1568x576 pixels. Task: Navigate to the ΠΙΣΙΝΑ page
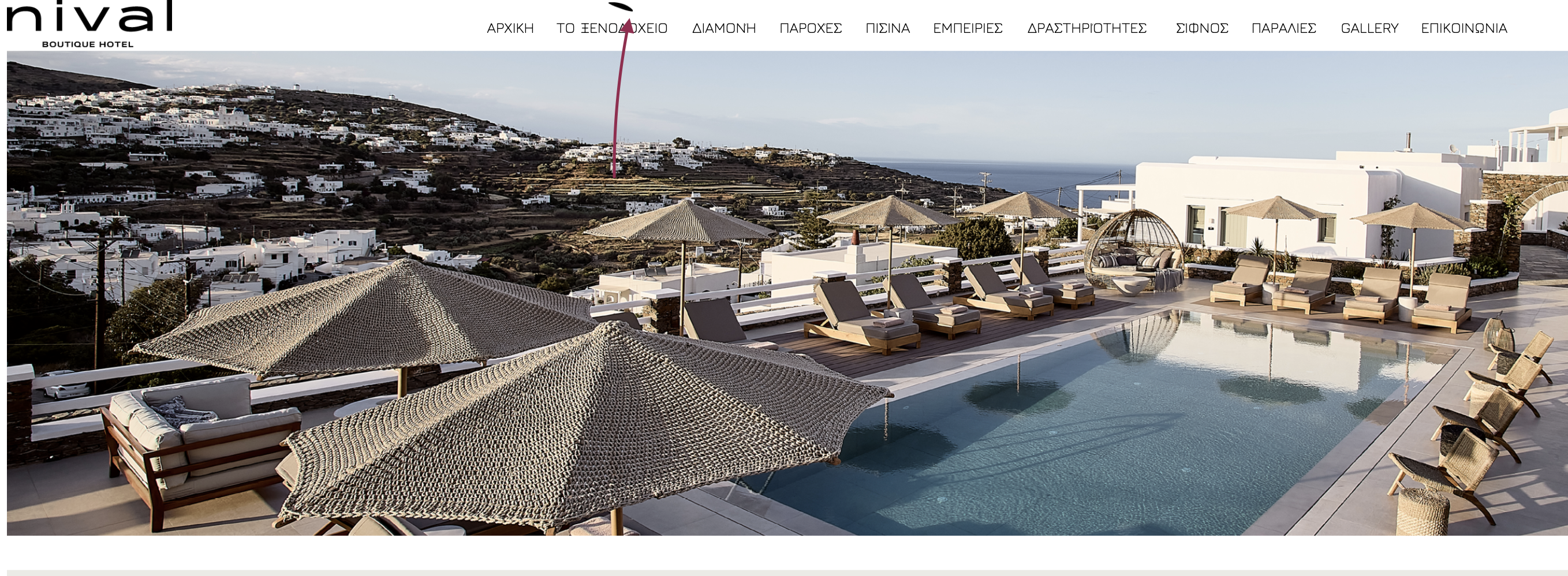point(887,28)
